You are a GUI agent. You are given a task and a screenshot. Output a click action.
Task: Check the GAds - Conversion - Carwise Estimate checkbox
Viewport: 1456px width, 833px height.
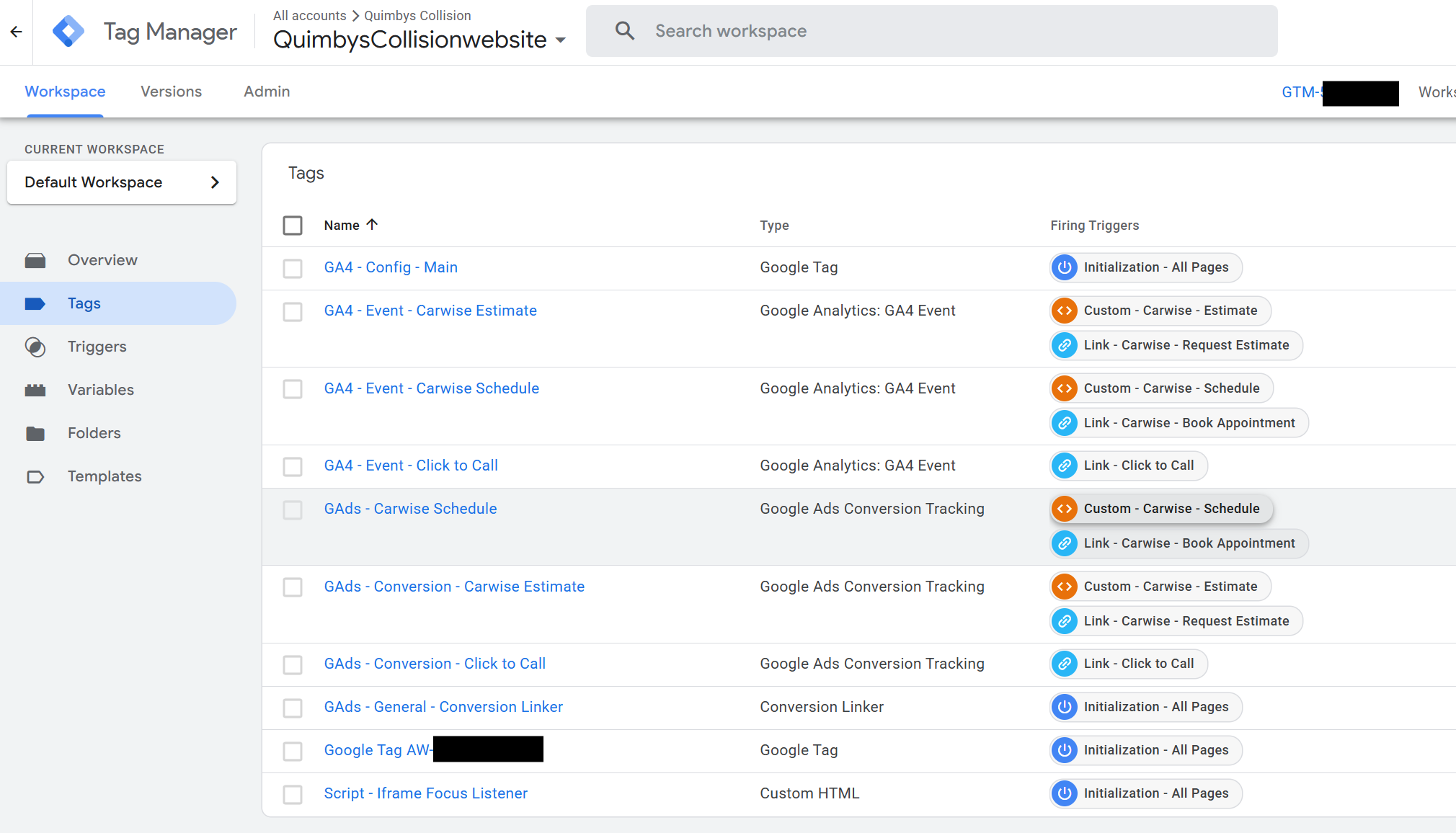(293, 587)
